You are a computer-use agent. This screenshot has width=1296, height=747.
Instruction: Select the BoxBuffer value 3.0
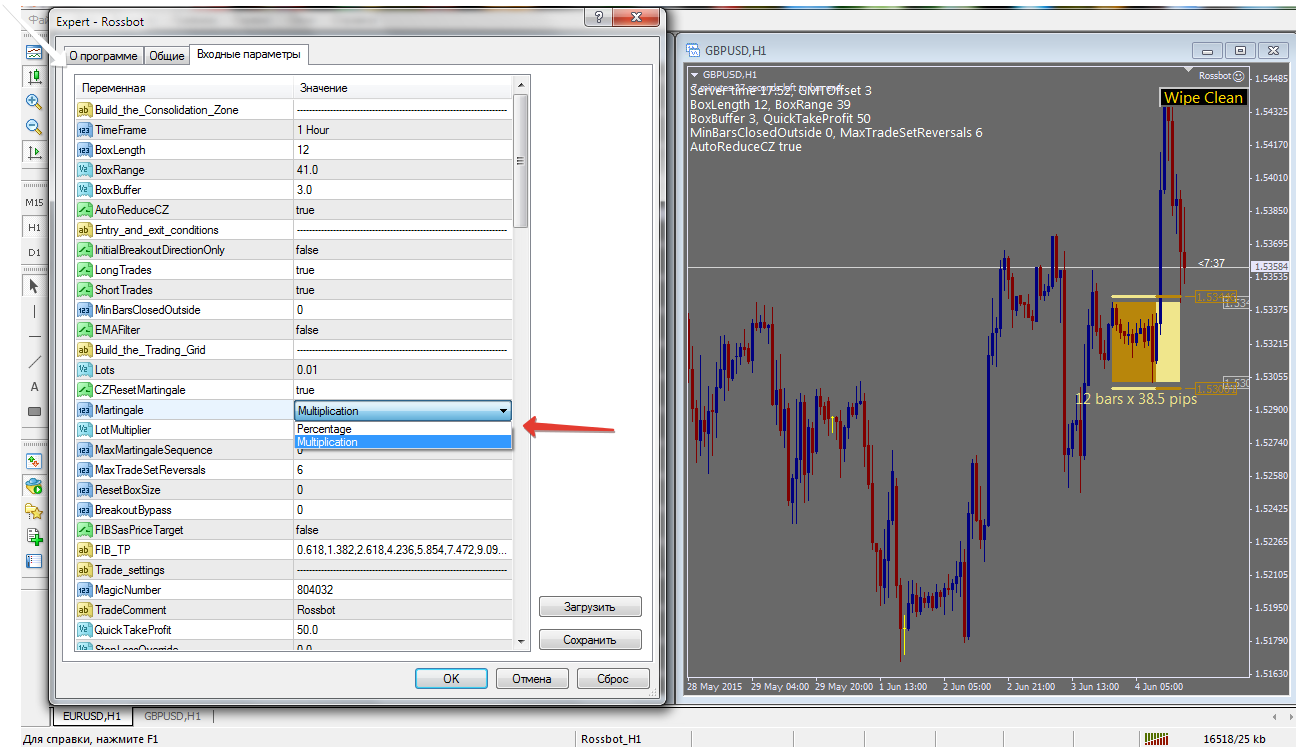click(403, 190)
